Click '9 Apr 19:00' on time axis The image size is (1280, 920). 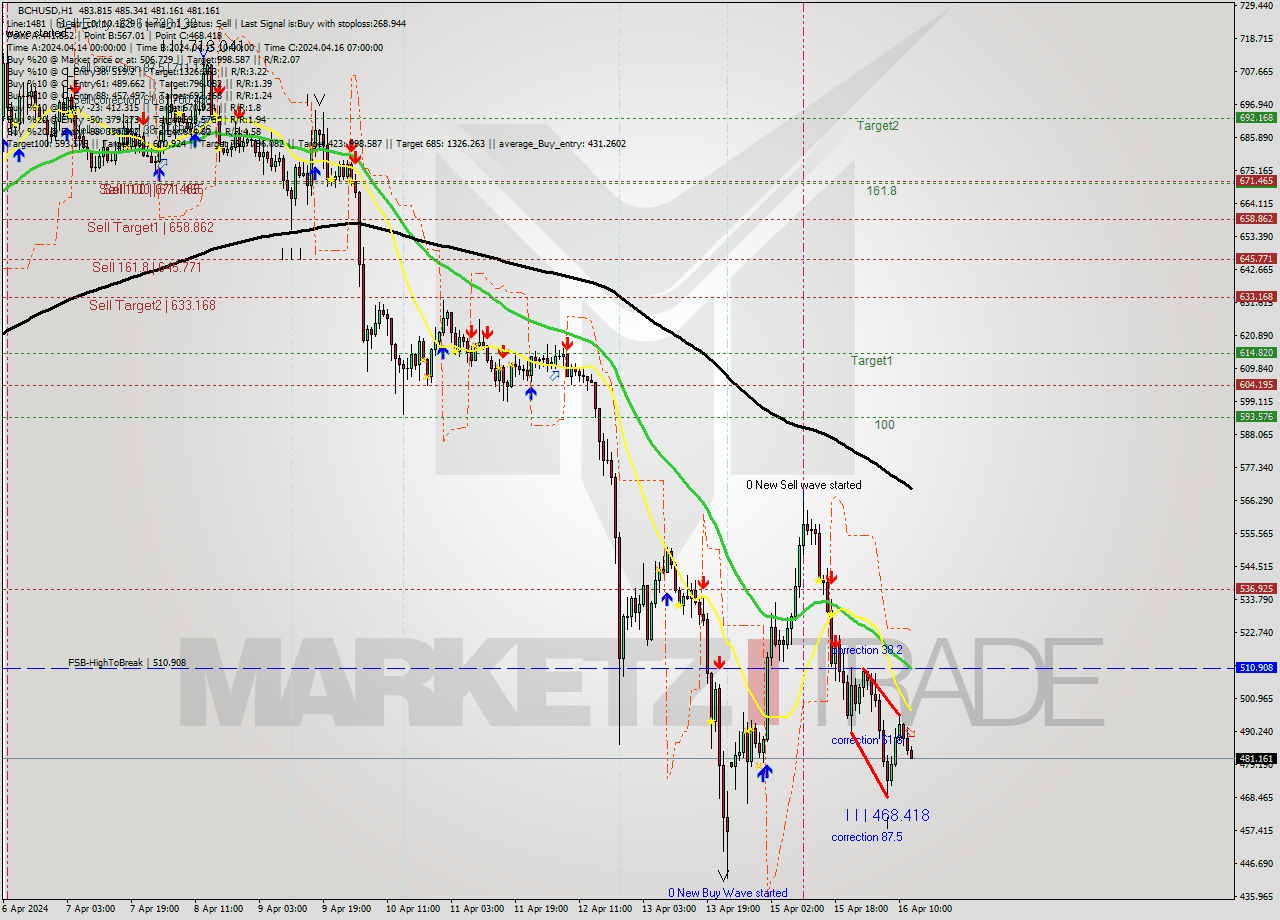[x=345, y=909]
